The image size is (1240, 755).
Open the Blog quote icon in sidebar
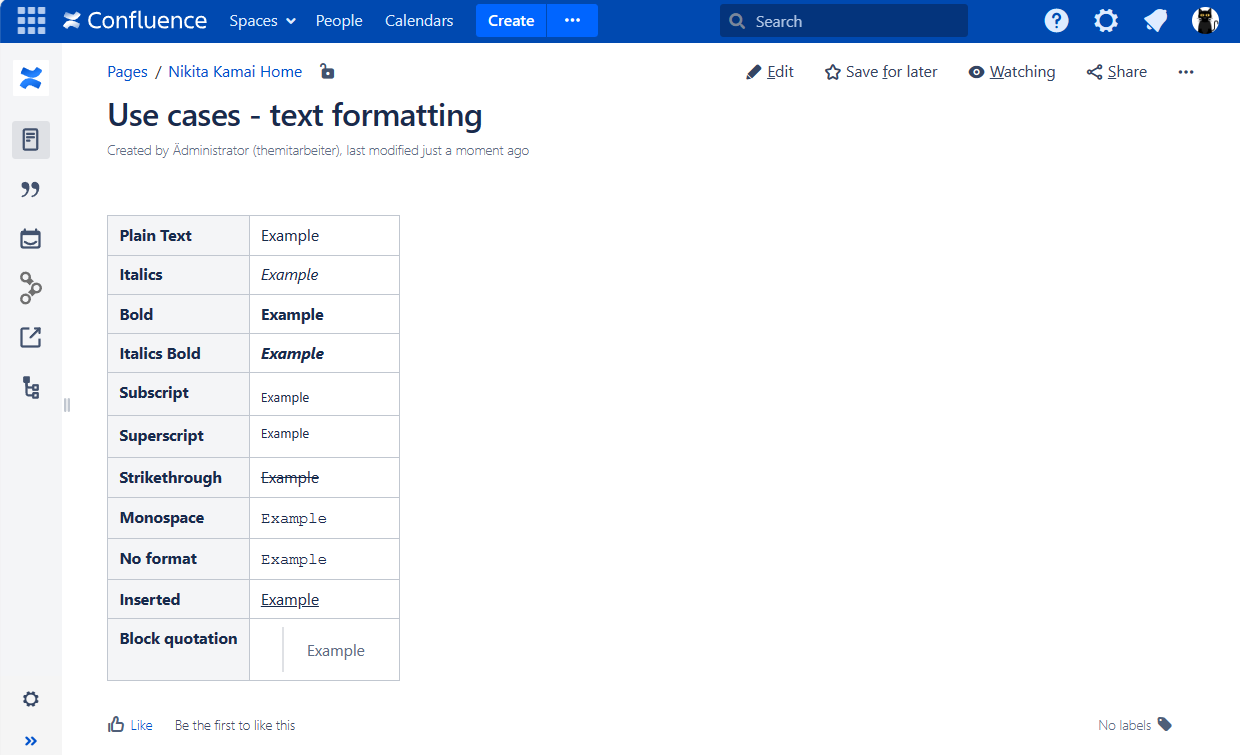[x=31, y=190]
